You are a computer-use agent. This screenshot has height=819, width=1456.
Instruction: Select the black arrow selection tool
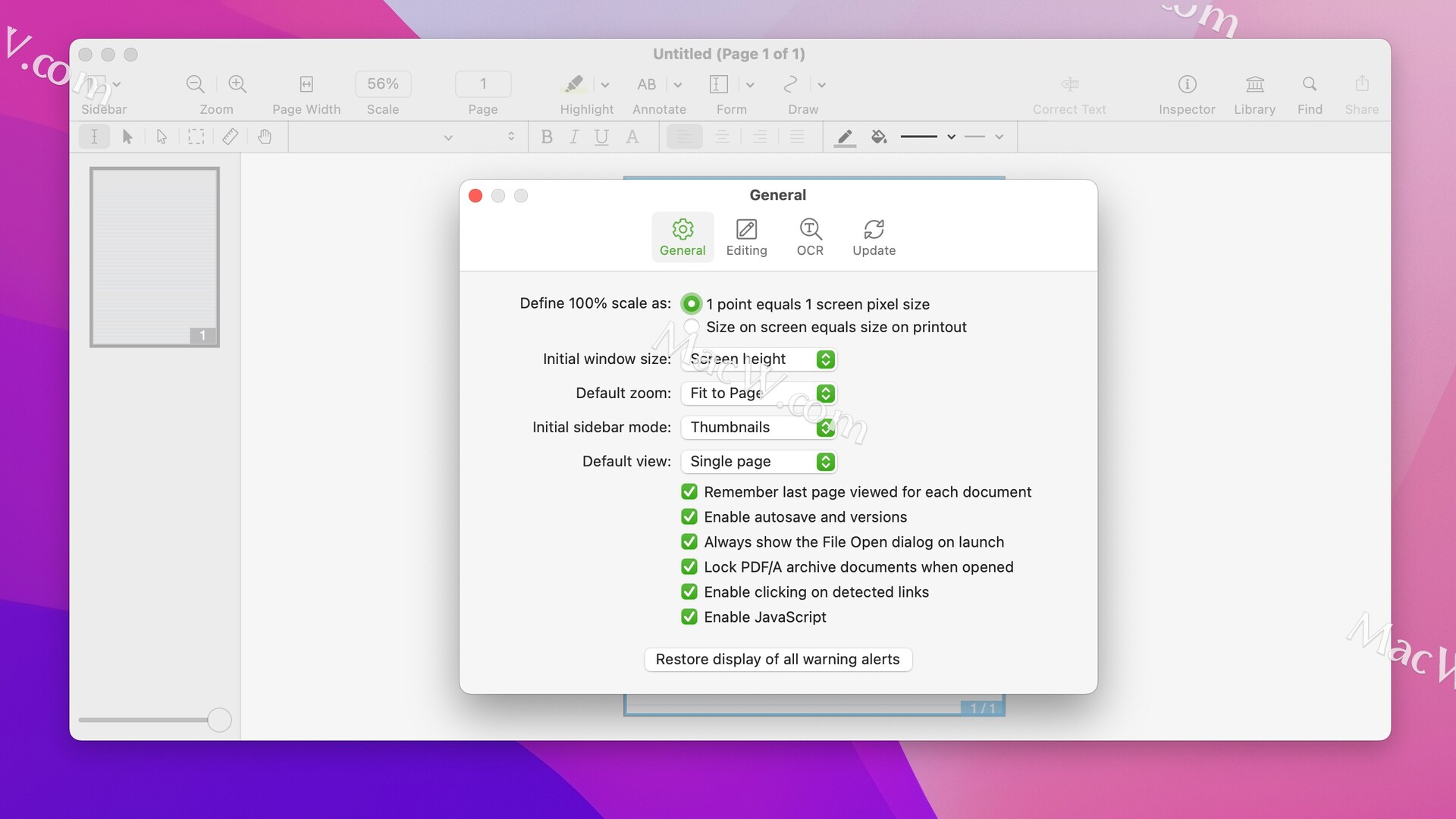[x=127, y=136]
